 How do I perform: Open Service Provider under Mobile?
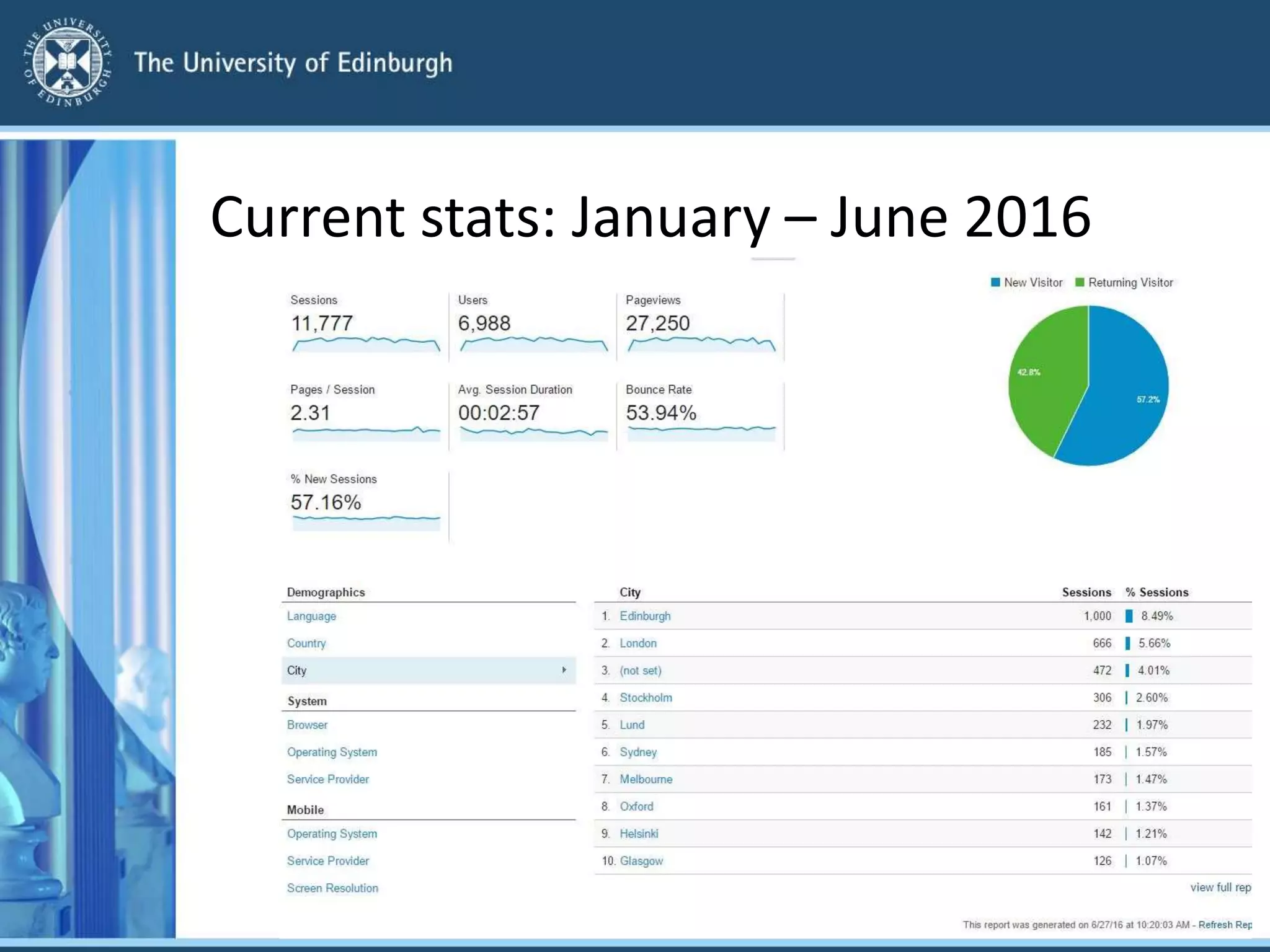click(327, 861)
